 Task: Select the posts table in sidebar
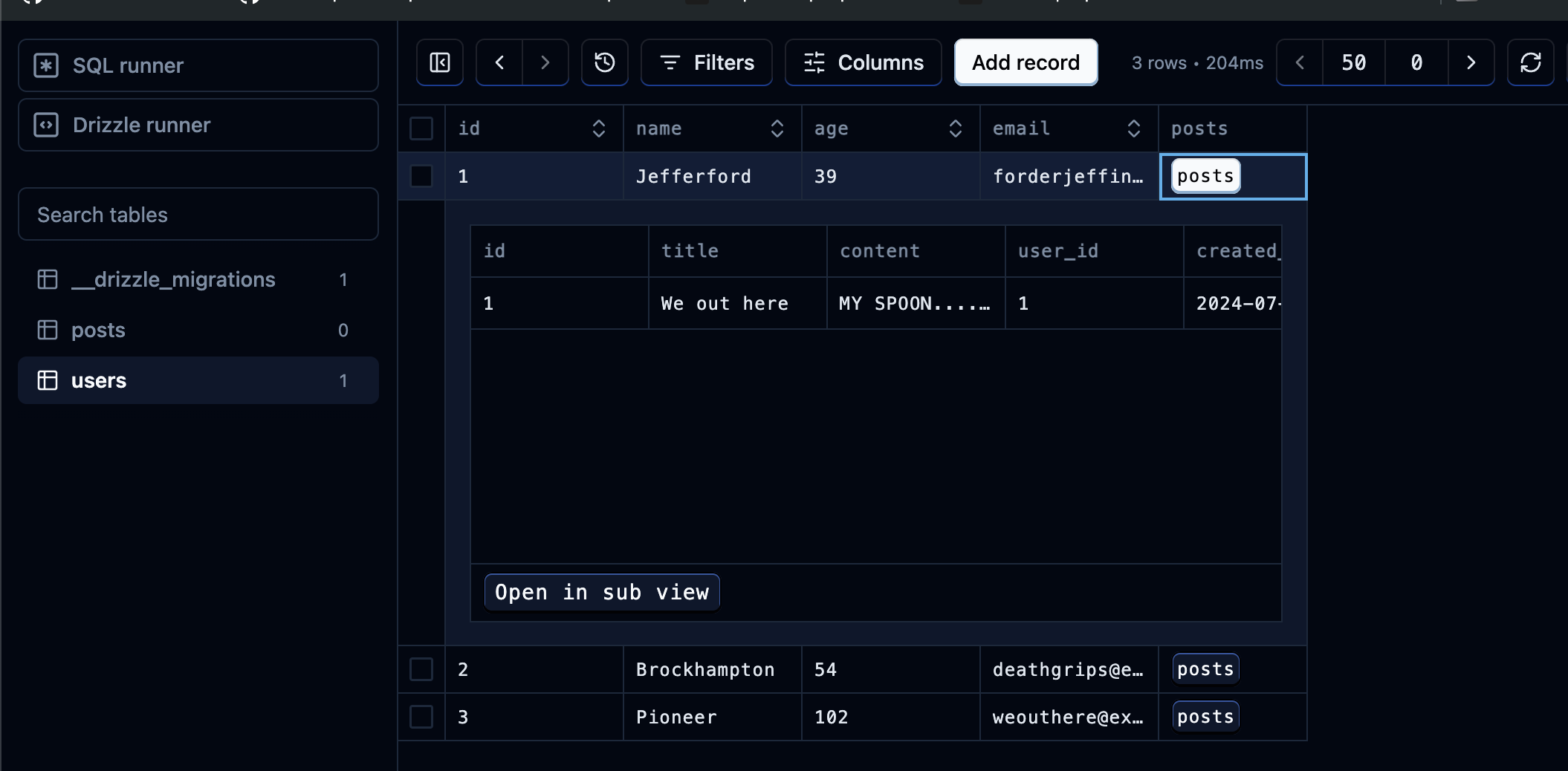pyautogui.click(x=198, y=330)
